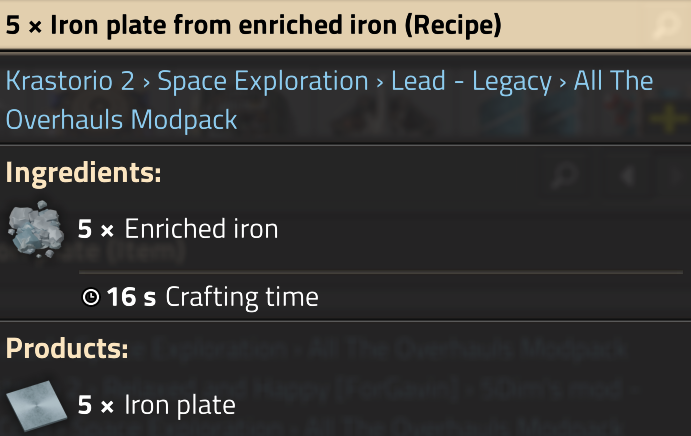
Task: Click the faint magnifier icon in the title bar
Action: point(663,23)
